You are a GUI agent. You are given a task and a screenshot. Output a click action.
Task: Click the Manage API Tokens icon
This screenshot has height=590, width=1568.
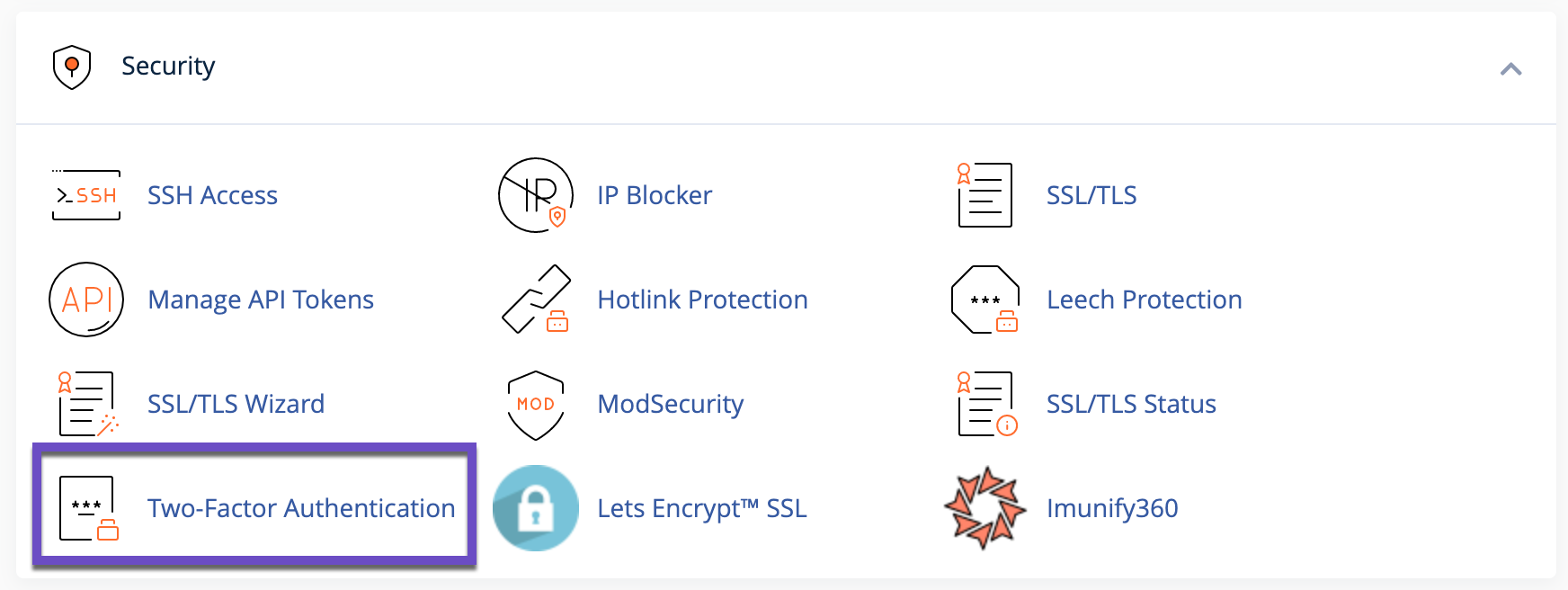pos(86,299)
